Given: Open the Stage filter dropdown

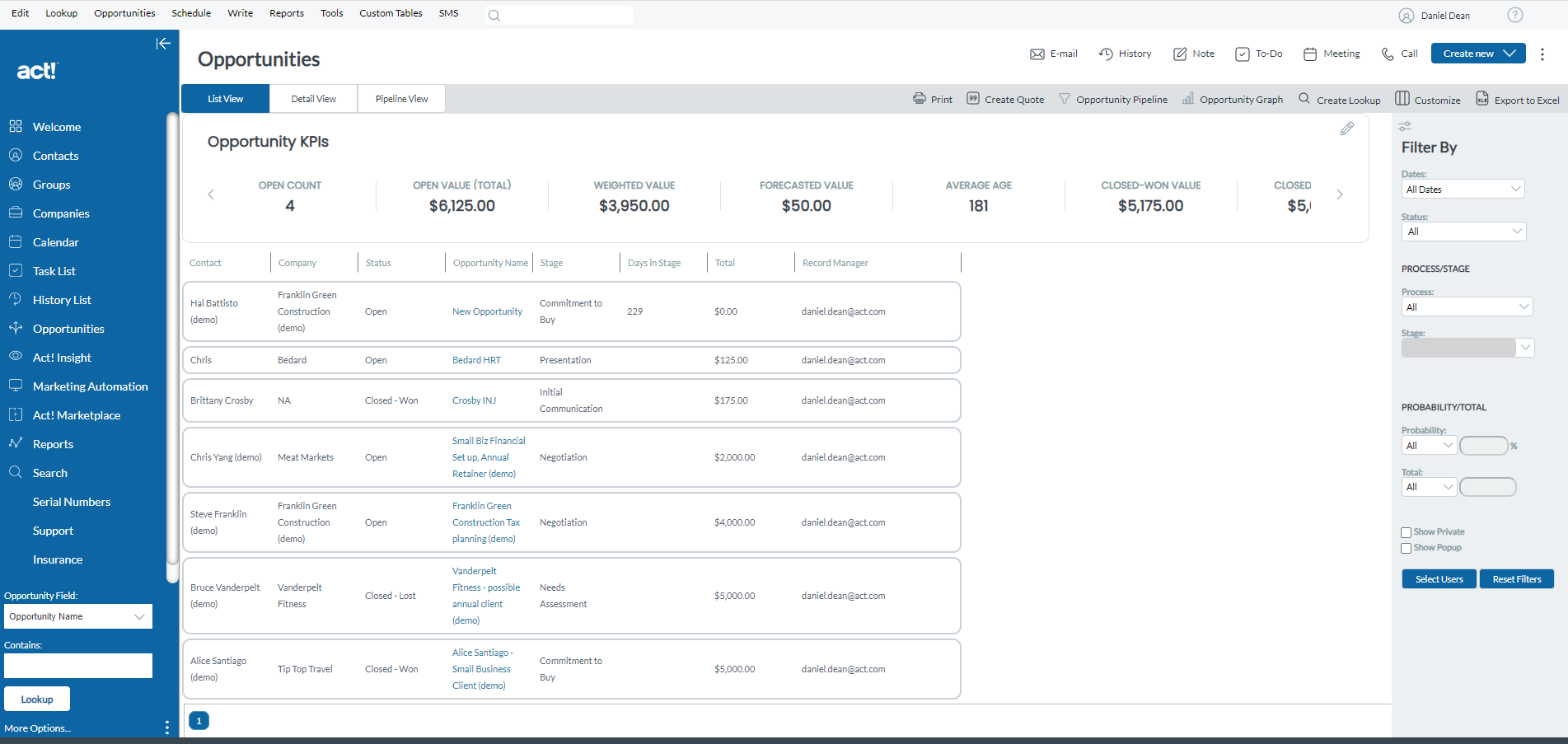Looking at the screenshot, I should tap(1467, 348).
